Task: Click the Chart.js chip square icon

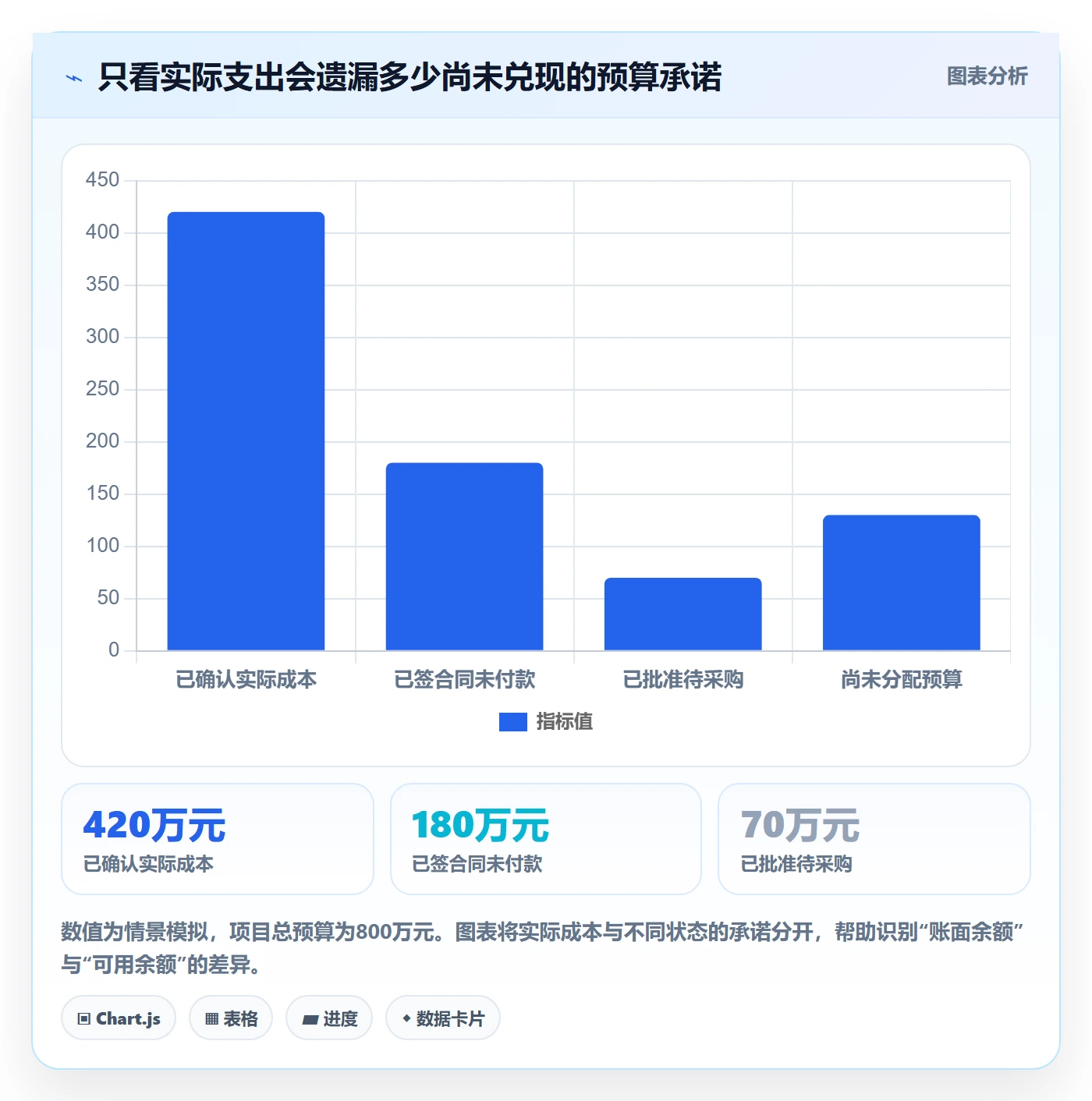Action: (x=84, y=1018)
